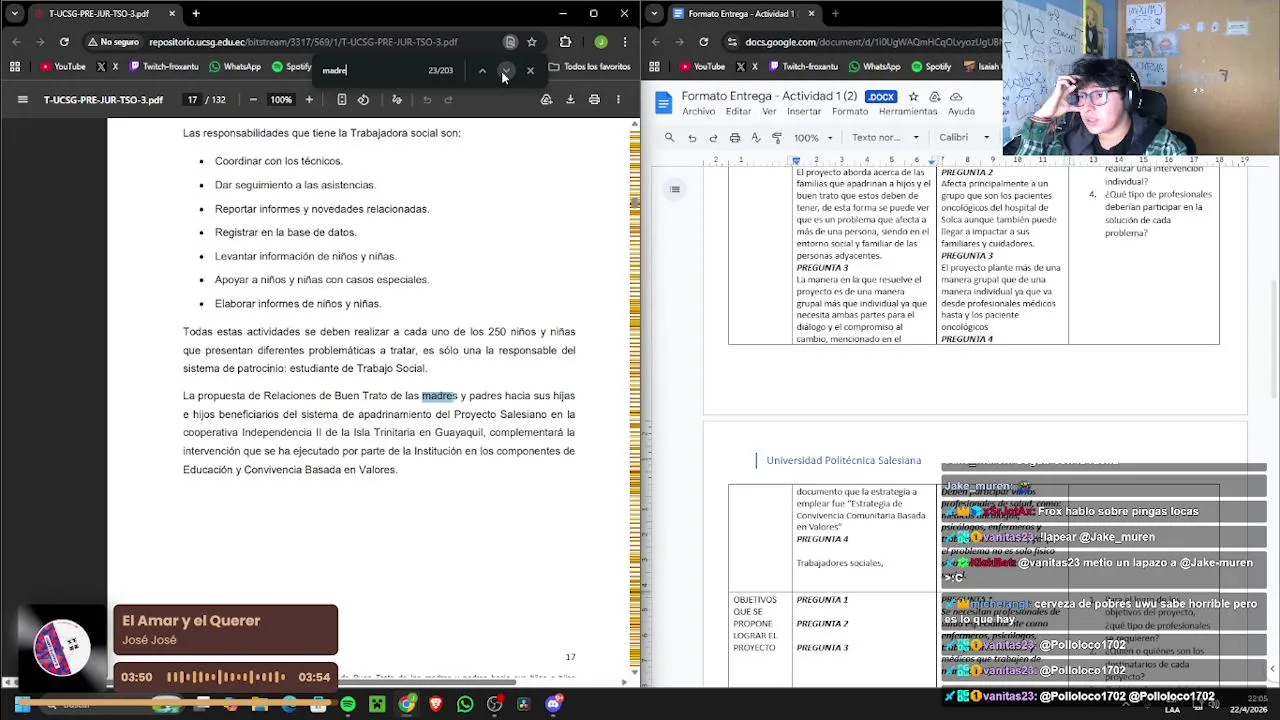Select the paint format tool in Docs

pyautogui.click(x=777, y=138)
